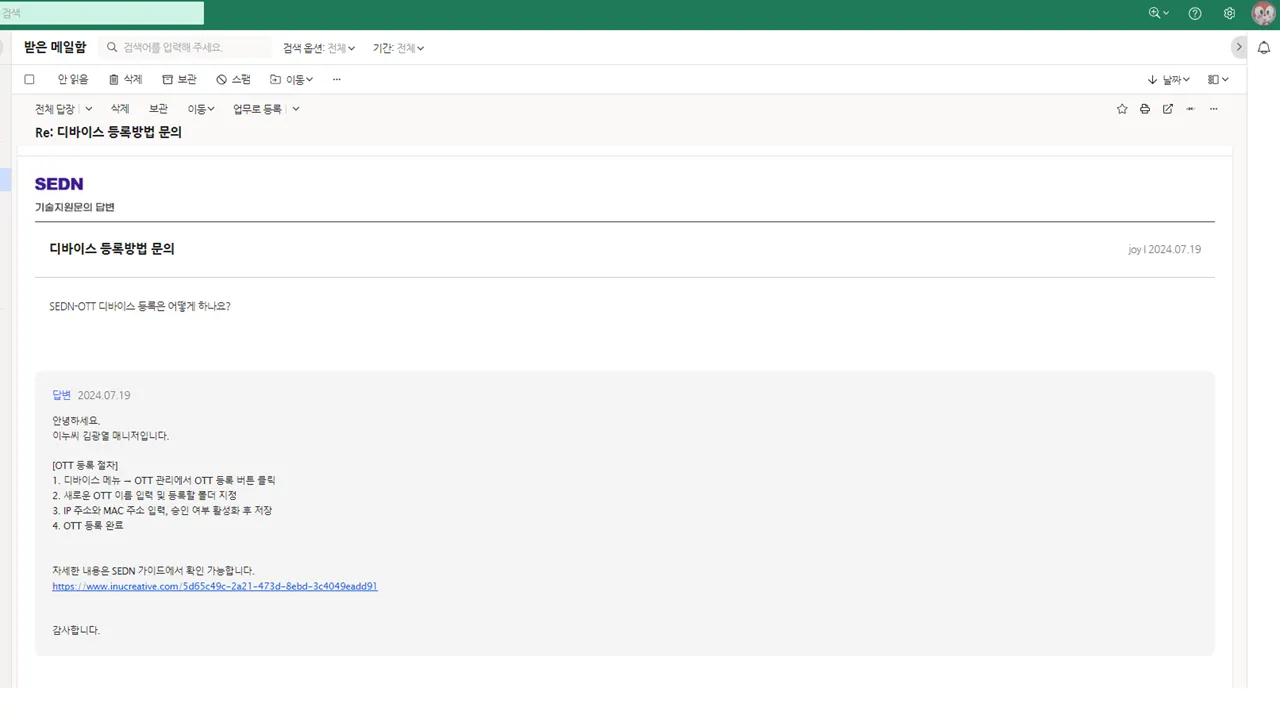
Task: Open 날짜 sort dropdown
Action: (x=1176, y=79)
